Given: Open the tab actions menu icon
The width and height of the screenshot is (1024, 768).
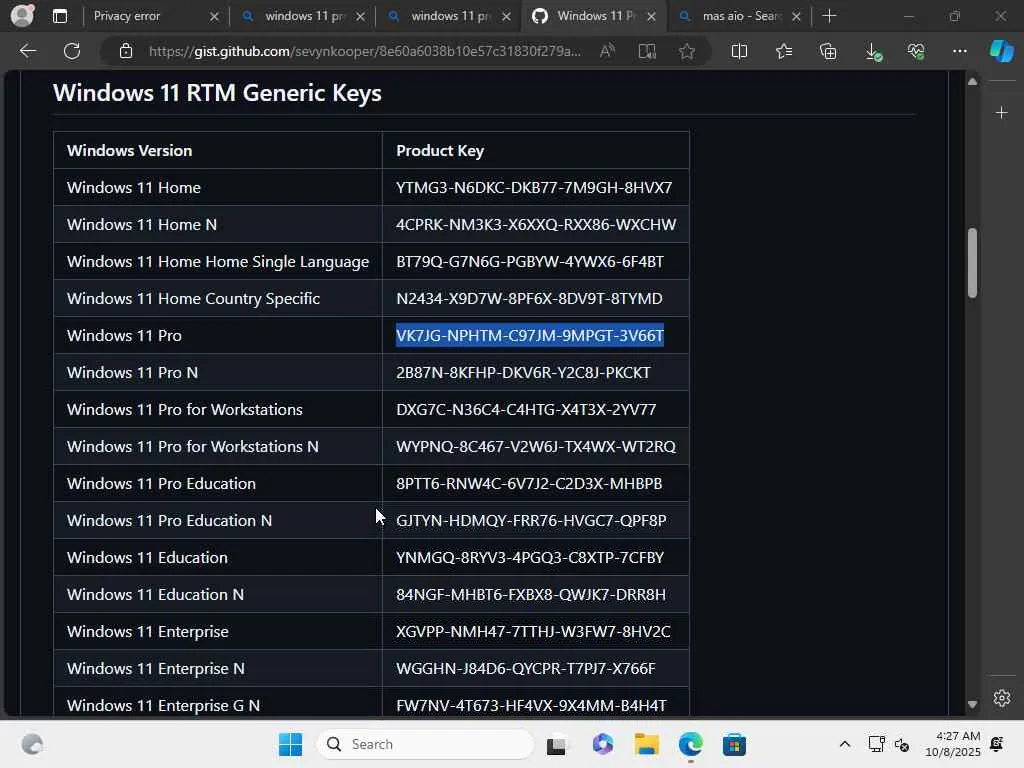Looking at the screenshot, I should click(x=60, y=16).
